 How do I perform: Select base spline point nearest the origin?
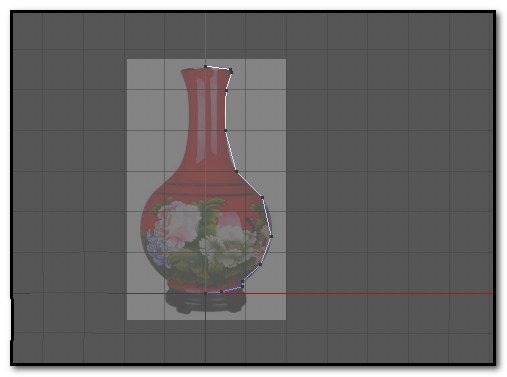221,291
